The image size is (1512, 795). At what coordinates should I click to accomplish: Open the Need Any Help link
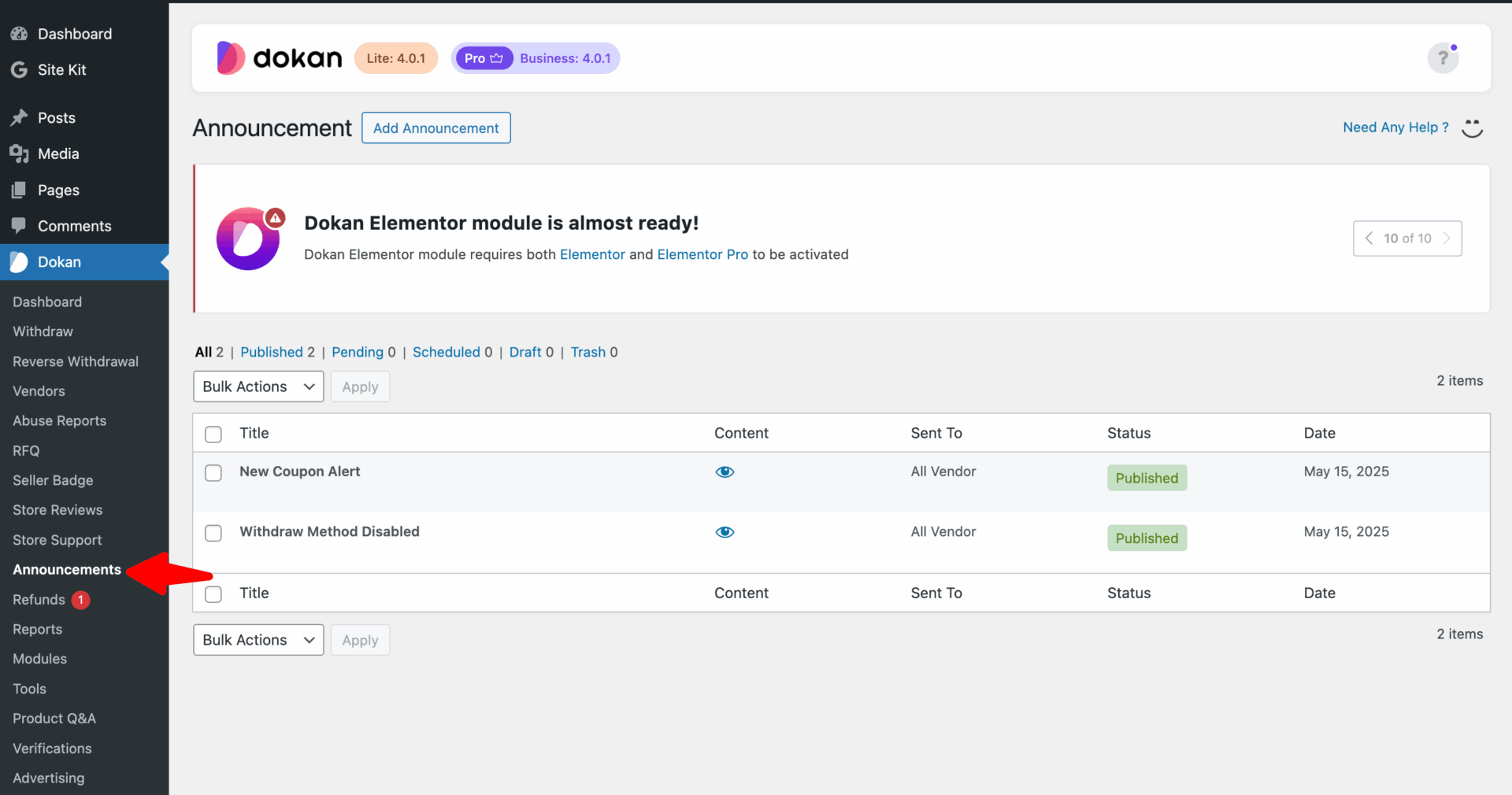(1395, 128)
